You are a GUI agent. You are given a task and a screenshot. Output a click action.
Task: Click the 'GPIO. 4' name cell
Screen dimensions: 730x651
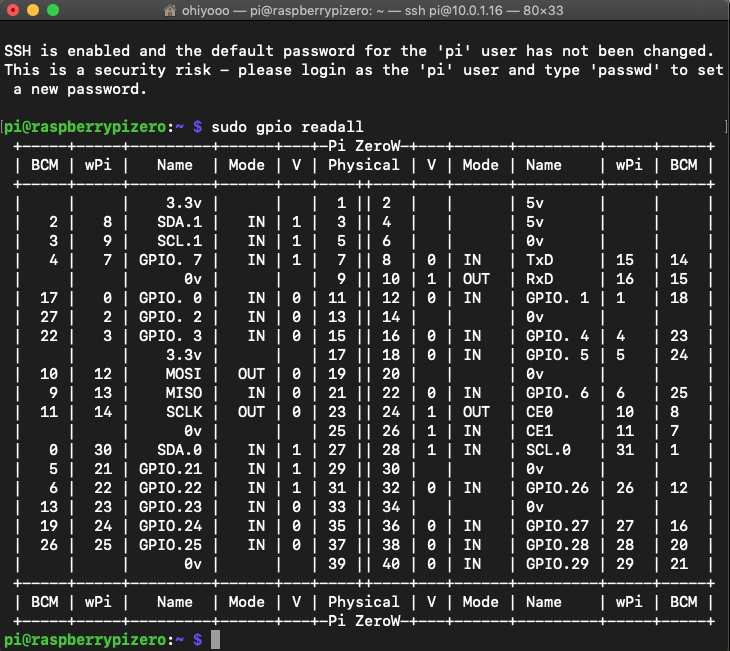click(557, 336)
